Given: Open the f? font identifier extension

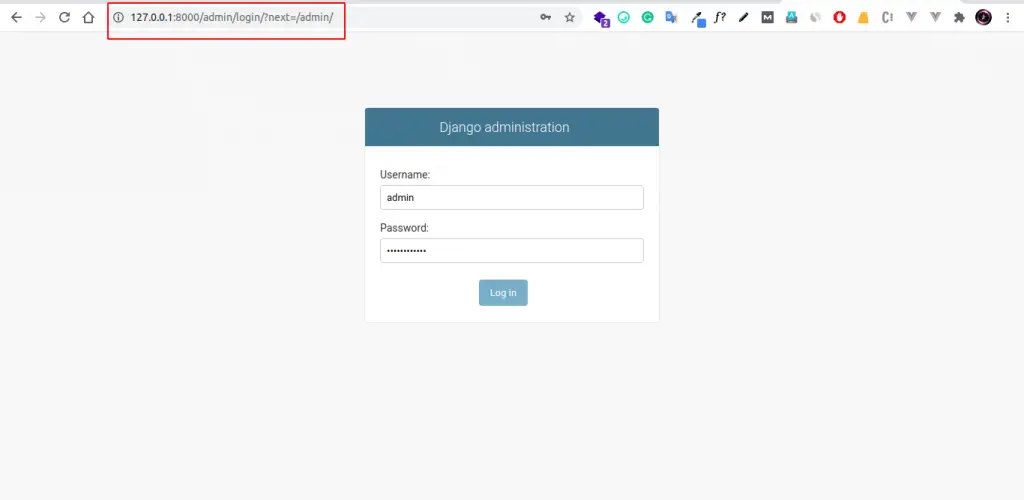Looking at the screenshot, I should (x=720, y=18).
